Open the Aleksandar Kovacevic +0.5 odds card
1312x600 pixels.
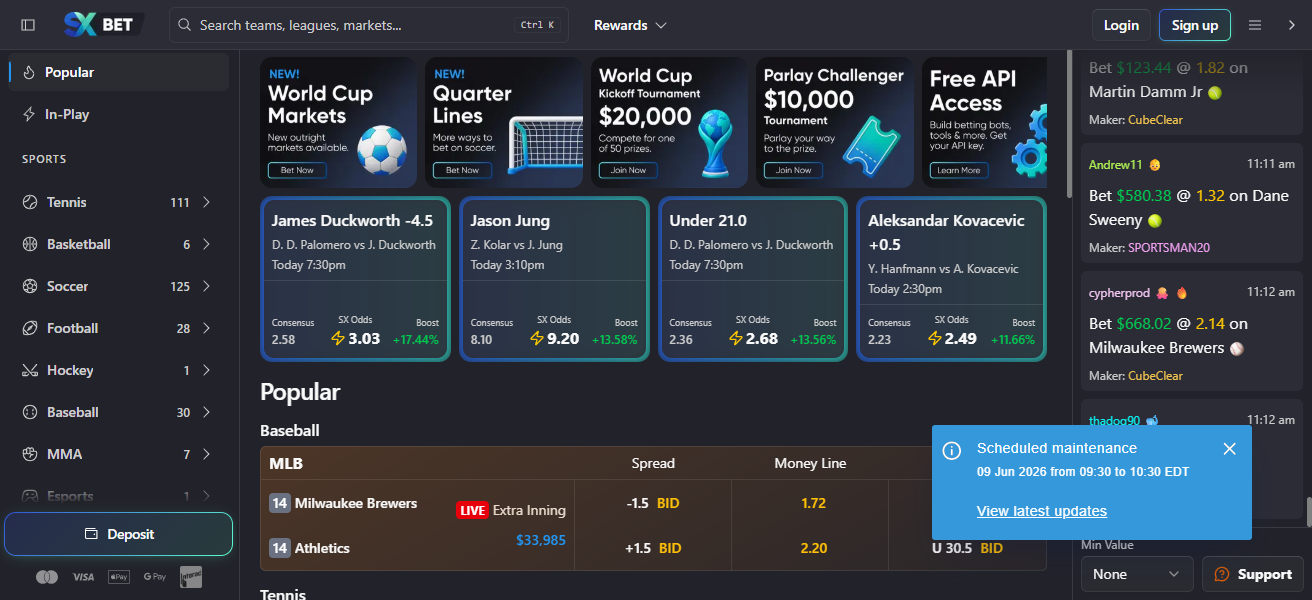click(951, 279)
